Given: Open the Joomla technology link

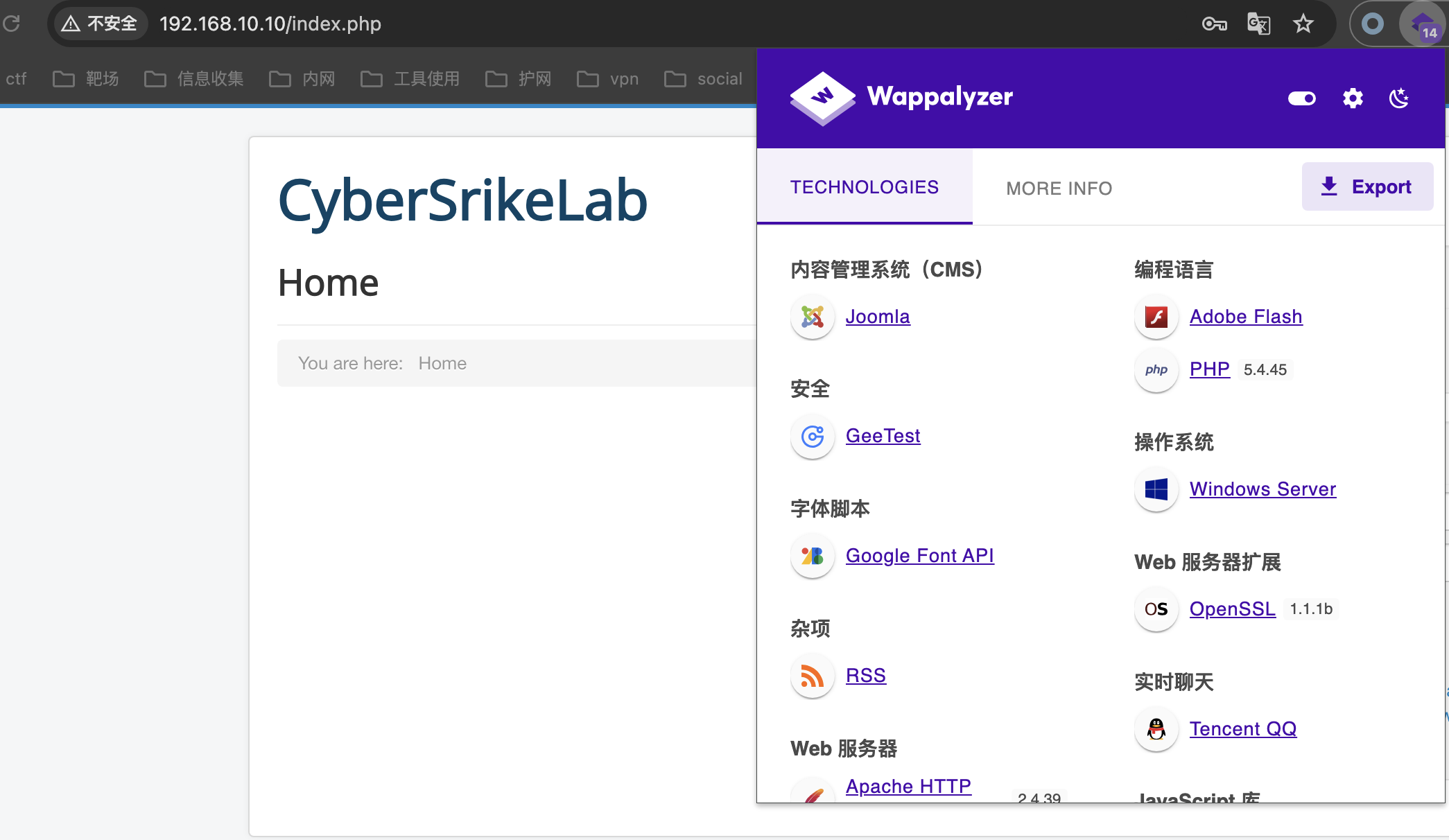Looking at the screenshot, I should 878,317.
